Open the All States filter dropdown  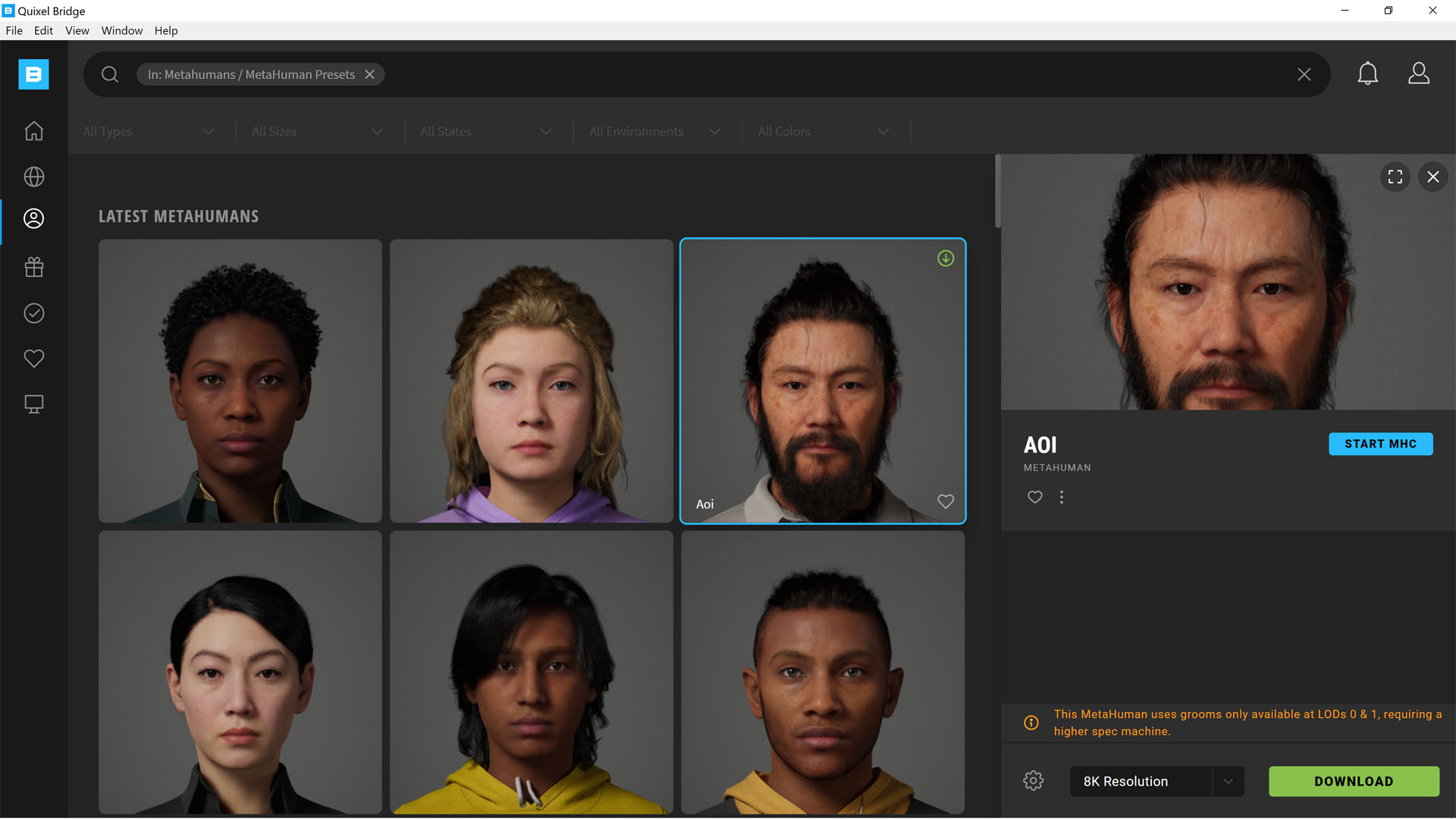coord(486,131)
